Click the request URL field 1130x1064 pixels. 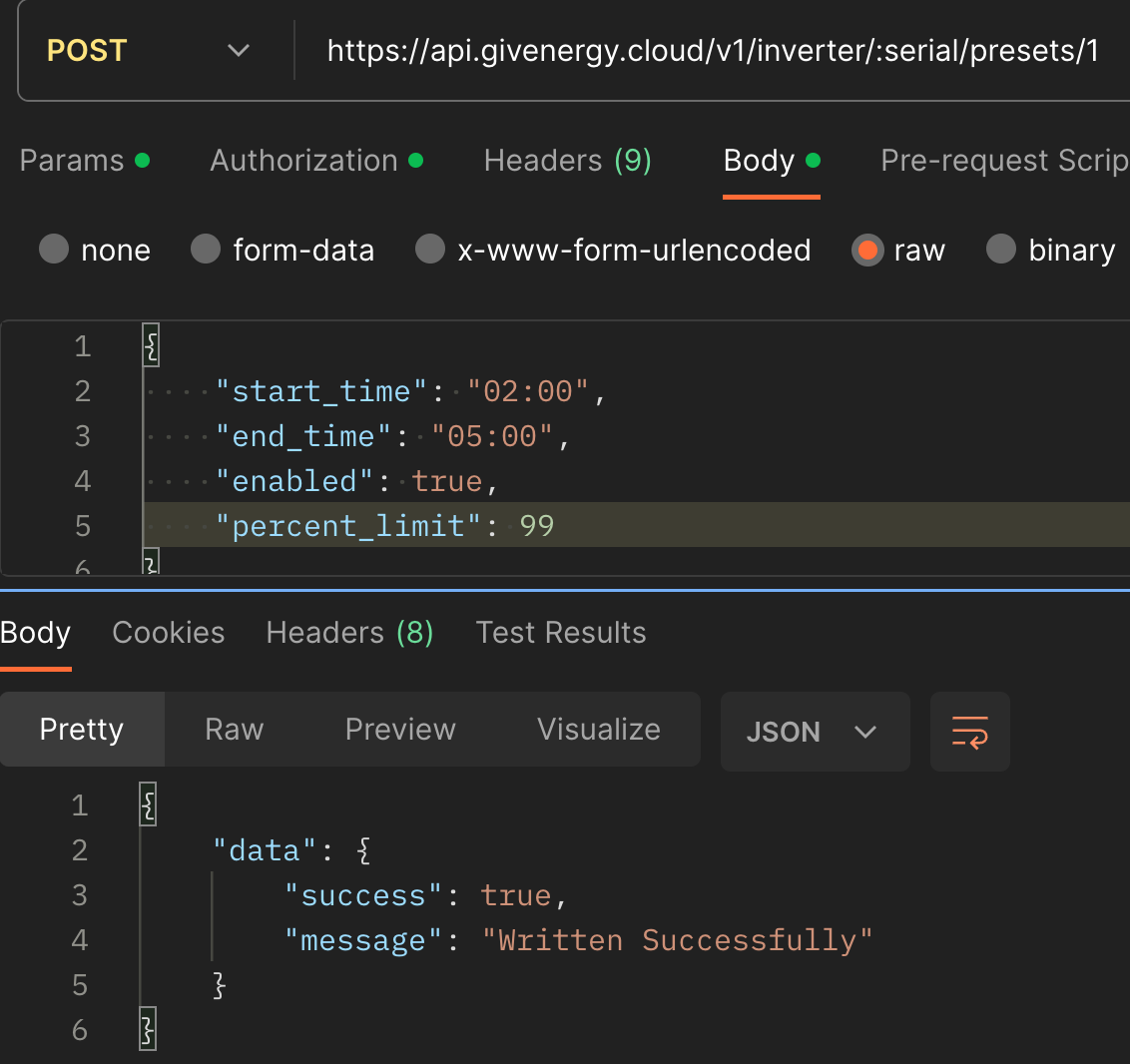pos(713,51)
